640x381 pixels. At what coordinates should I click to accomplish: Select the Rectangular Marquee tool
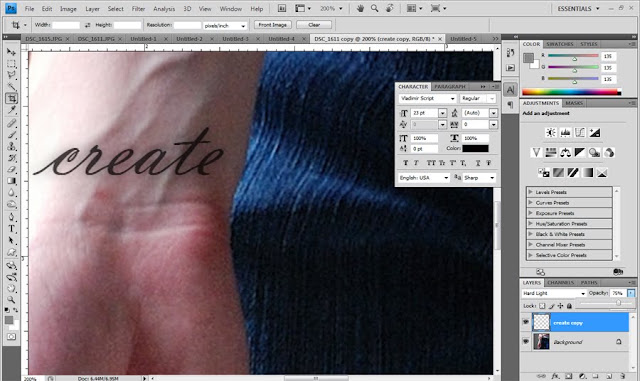click(x=11, y=64)
